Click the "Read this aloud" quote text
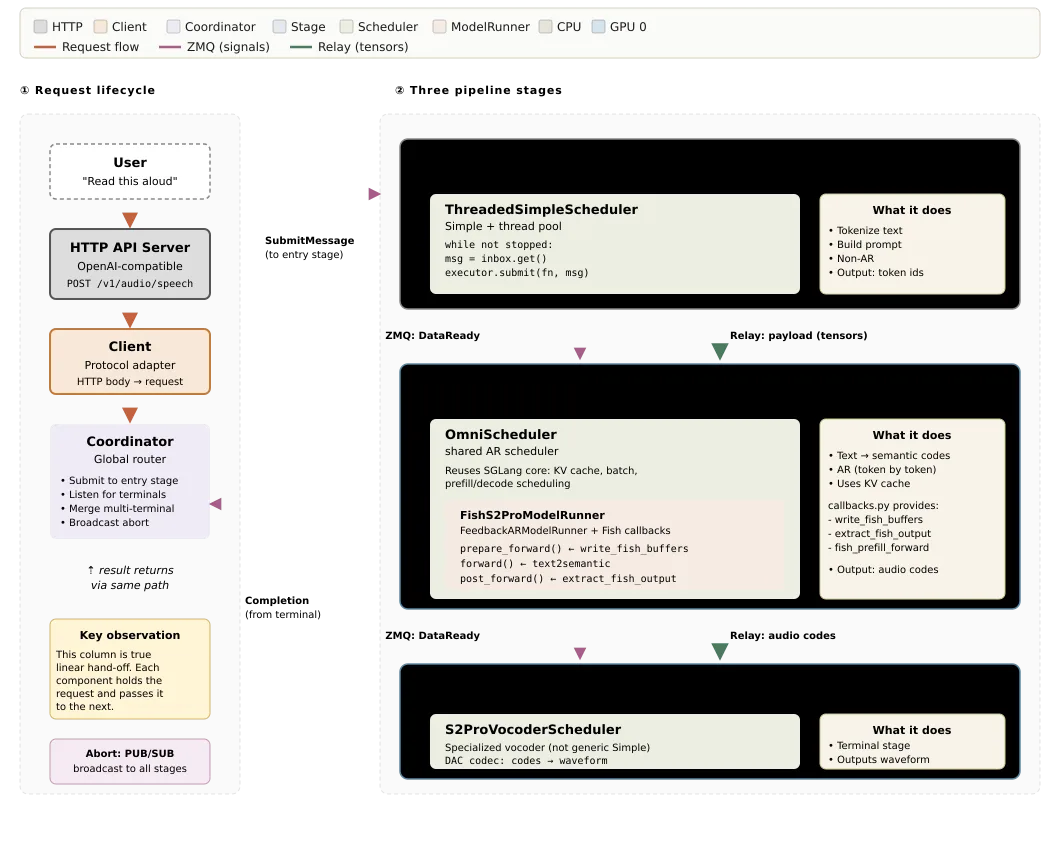The width and height of the screenshot is (1060, 864). tap(130, 181)
